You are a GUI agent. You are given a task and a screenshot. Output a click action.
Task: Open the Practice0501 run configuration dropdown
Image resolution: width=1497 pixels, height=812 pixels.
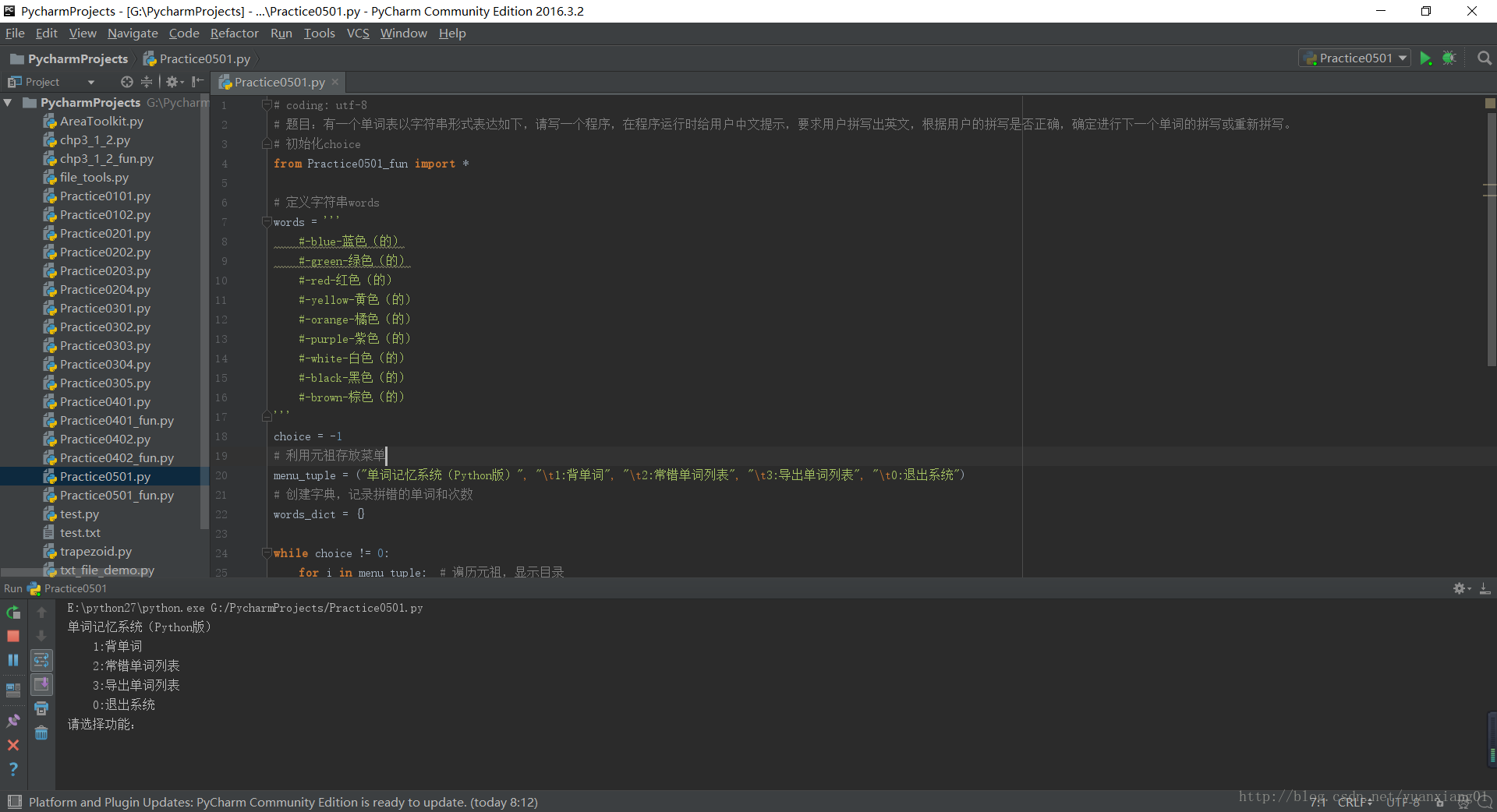pyautogui.click(x=1355, y=58)
